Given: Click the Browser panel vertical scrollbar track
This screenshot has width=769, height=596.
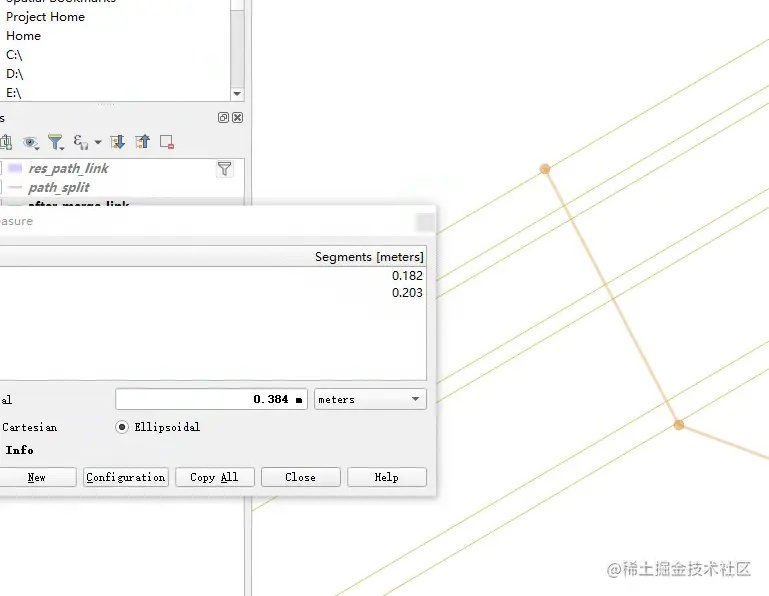Looking at the screenshot, I should pos(237,49).
